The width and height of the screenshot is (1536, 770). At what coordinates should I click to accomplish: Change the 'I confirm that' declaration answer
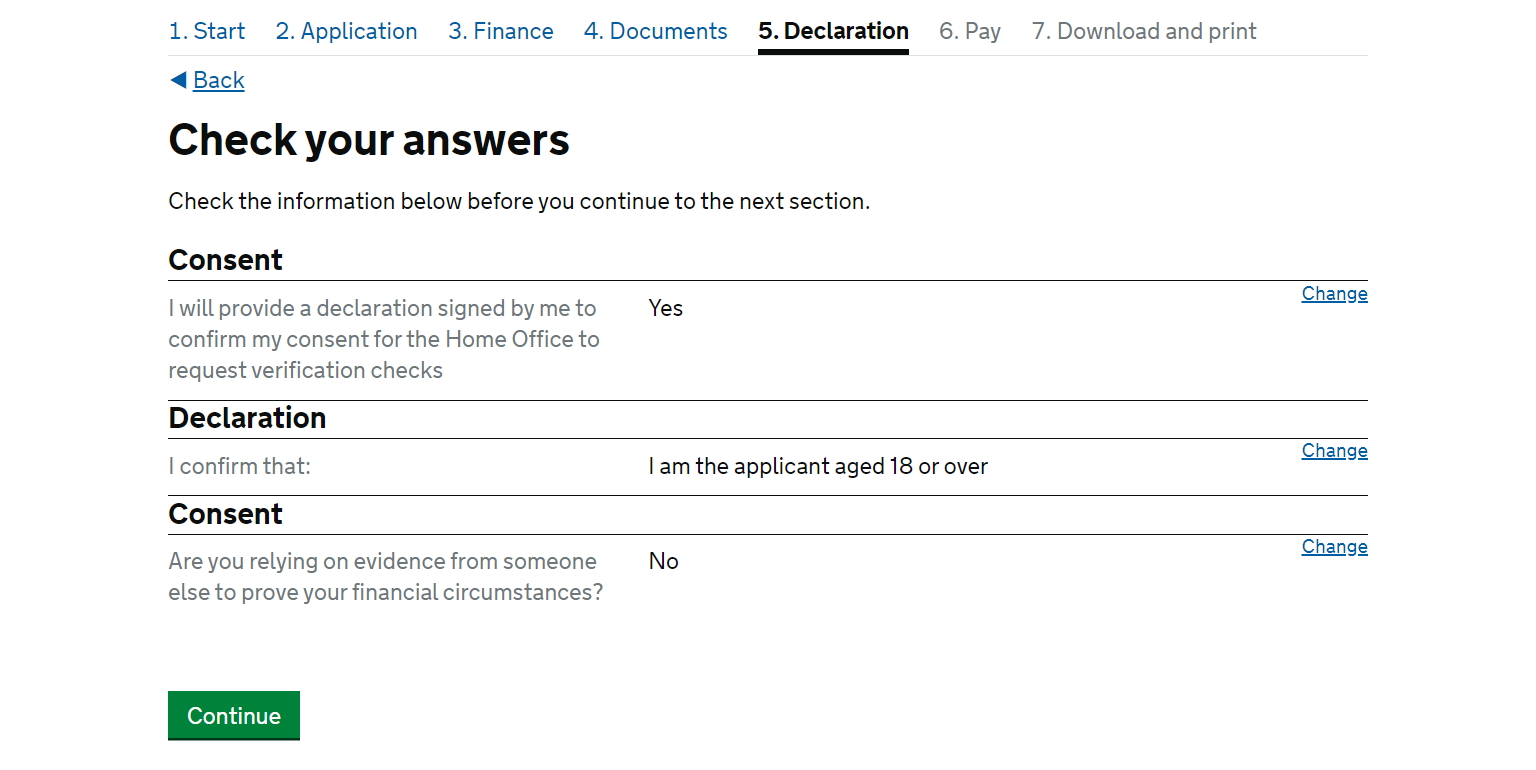(1334, 450)
